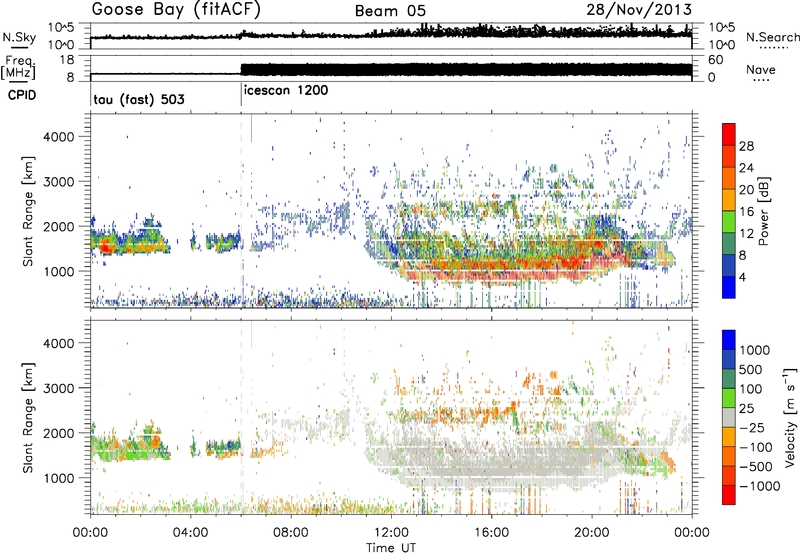Select the "Velocity [m s-1]" color bar title
The width and height of the screenshot is (800, 554).
tap(790, 417)
